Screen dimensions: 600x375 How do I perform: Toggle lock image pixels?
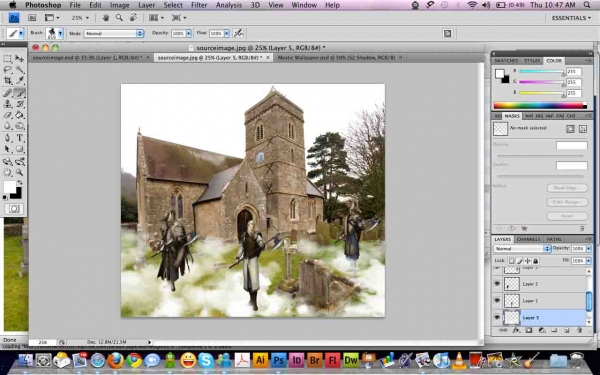[x=520, y=261]
